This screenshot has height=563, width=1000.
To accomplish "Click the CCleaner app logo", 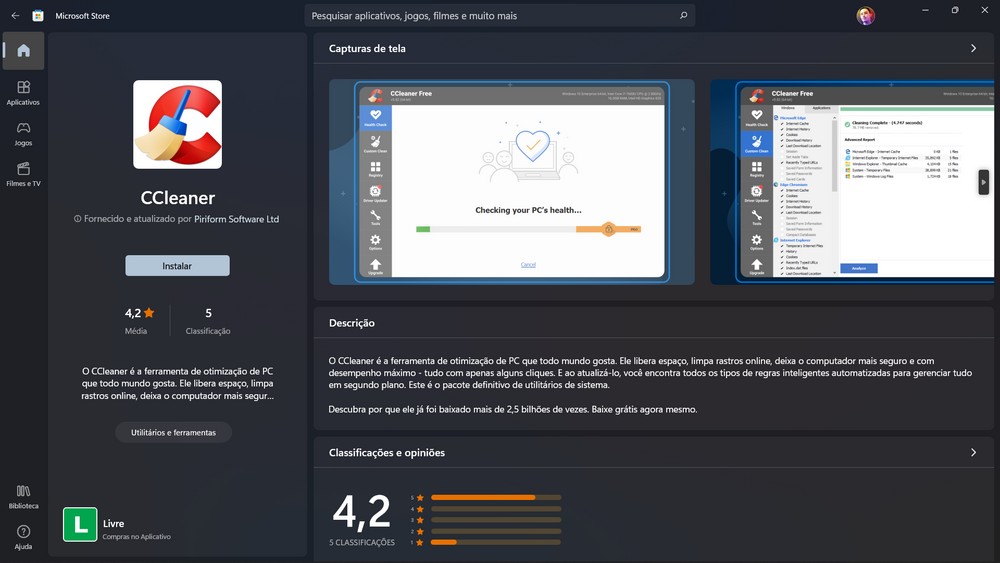I will (x=177, y=124).
